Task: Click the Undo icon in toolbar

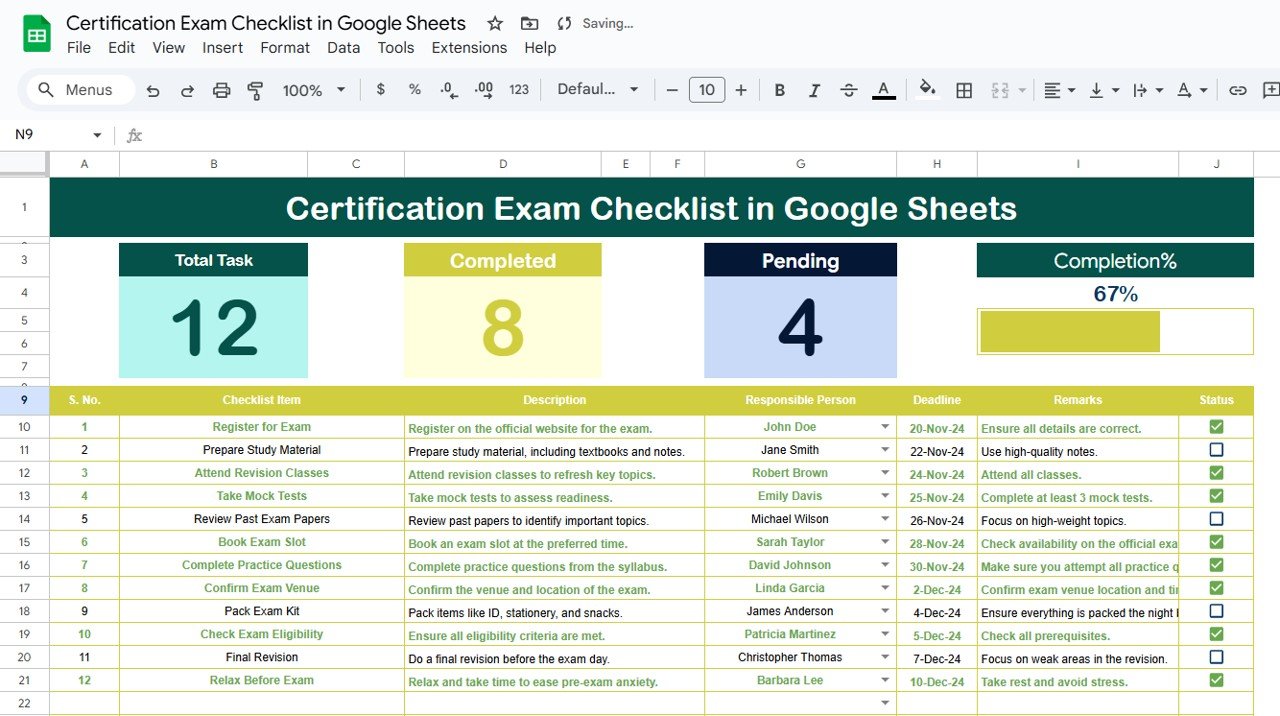Action: pyautogui.click(x=153, y=90)
